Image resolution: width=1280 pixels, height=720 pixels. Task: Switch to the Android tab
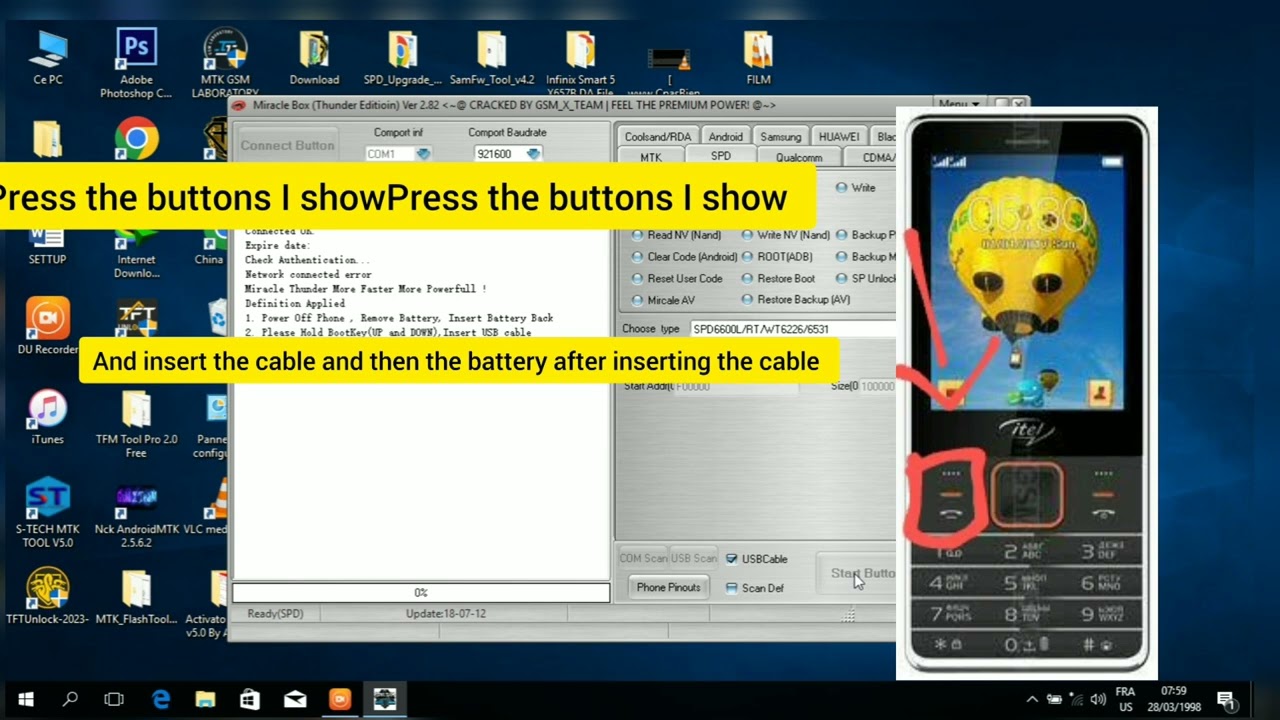pyautogui.click(x=725, y=137)
